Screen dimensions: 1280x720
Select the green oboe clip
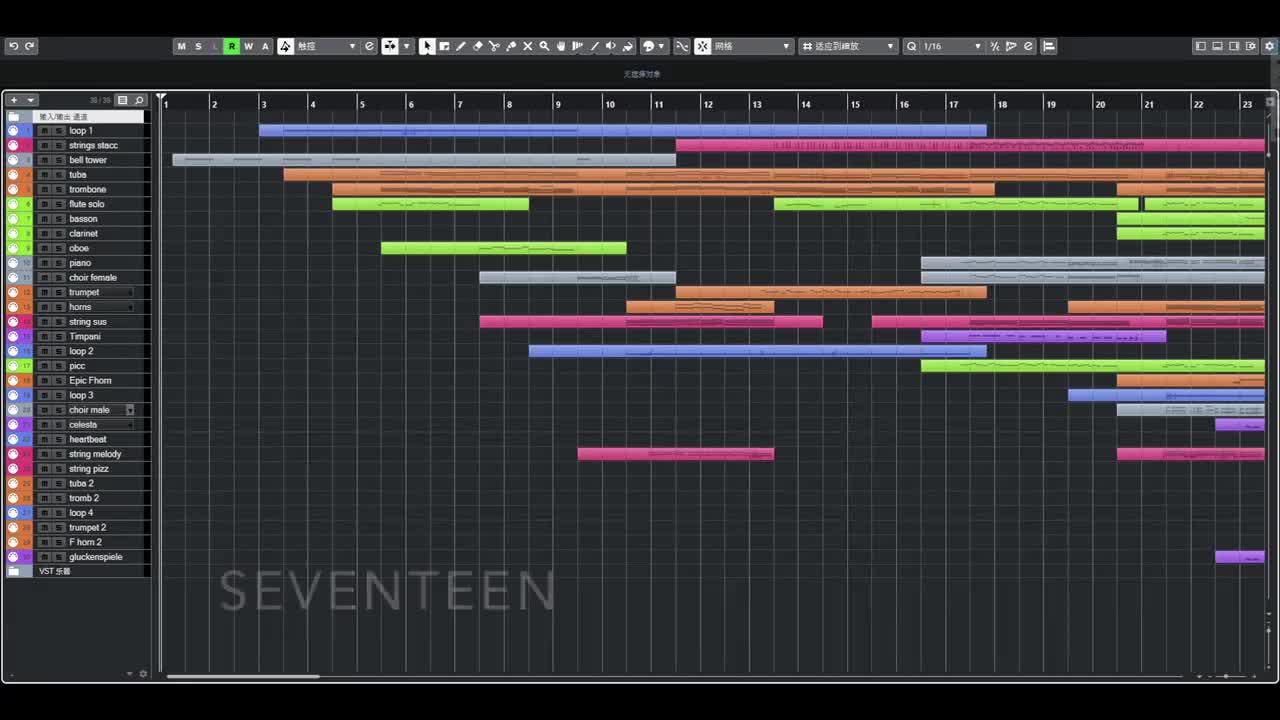[x=504, y=248]
